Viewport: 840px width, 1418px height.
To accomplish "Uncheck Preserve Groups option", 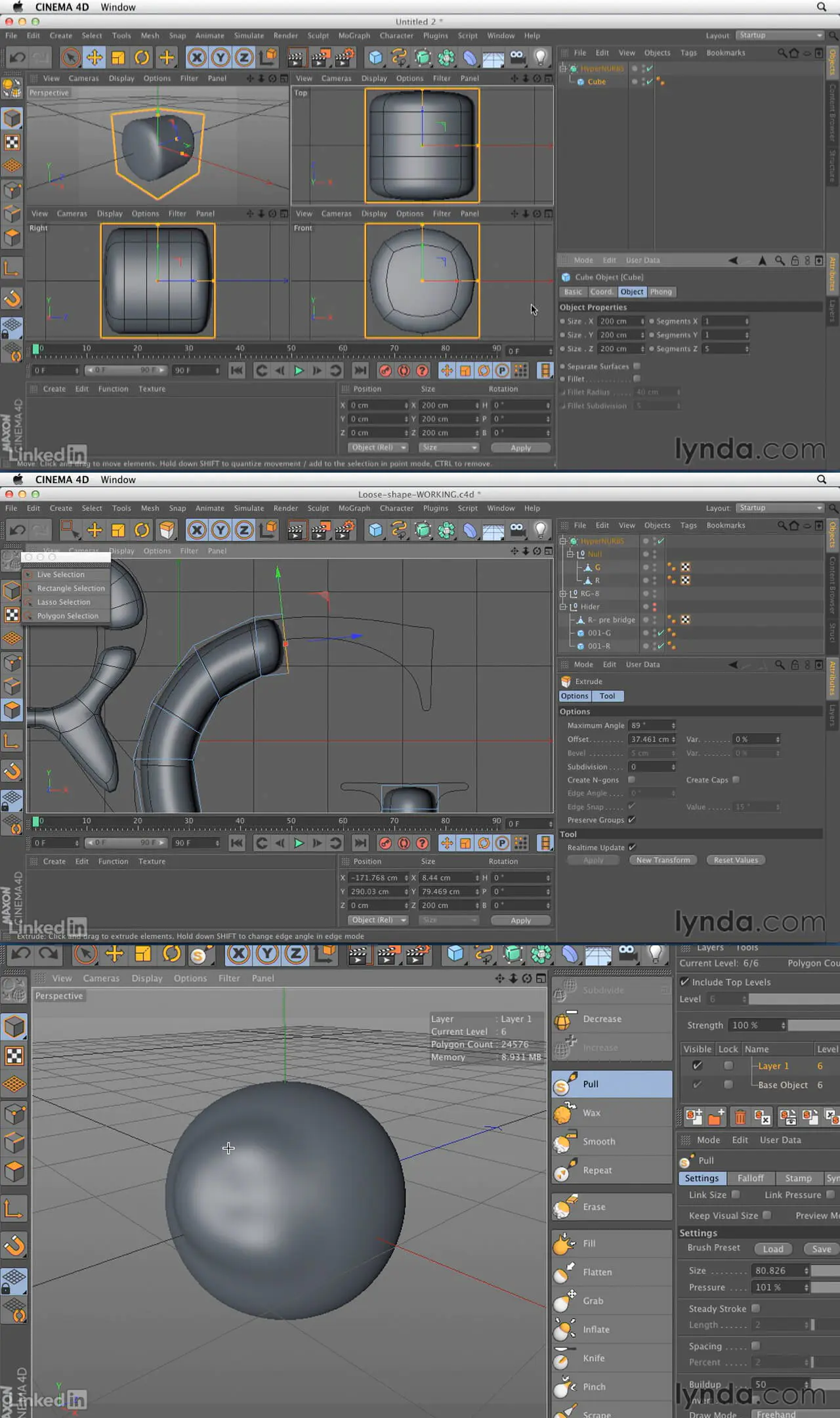I will click(631, 820).
